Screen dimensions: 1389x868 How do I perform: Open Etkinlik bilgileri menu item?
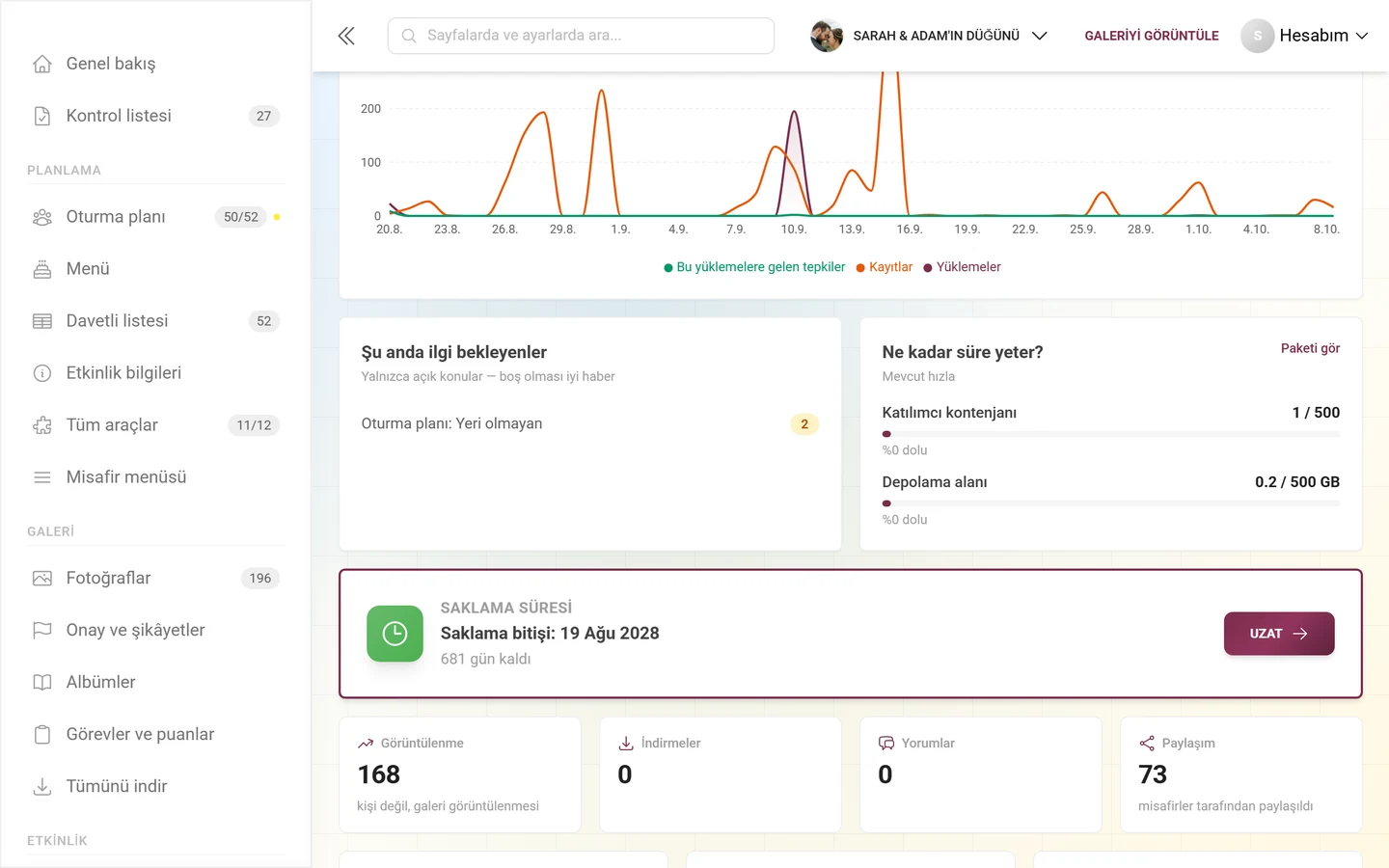[x=156, y=373]
